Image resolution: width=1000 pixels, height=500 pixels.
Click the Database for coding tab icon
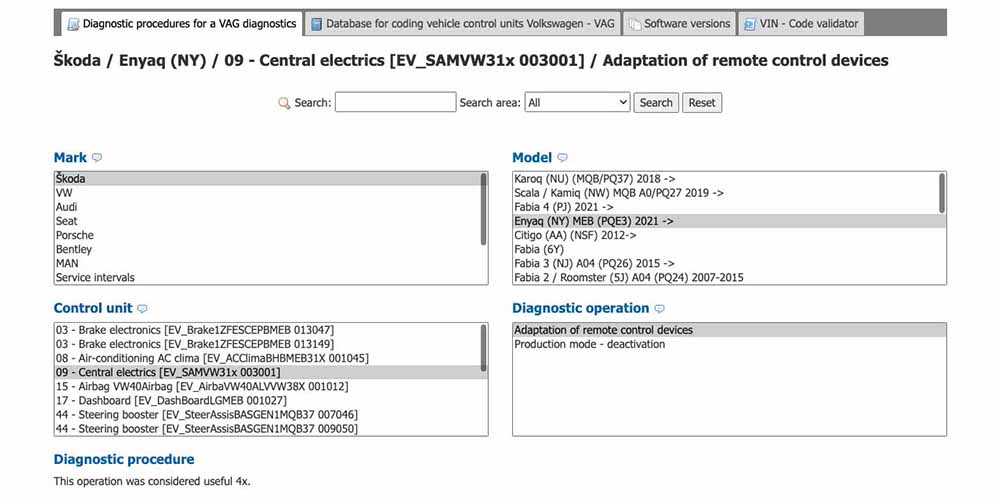316,23
